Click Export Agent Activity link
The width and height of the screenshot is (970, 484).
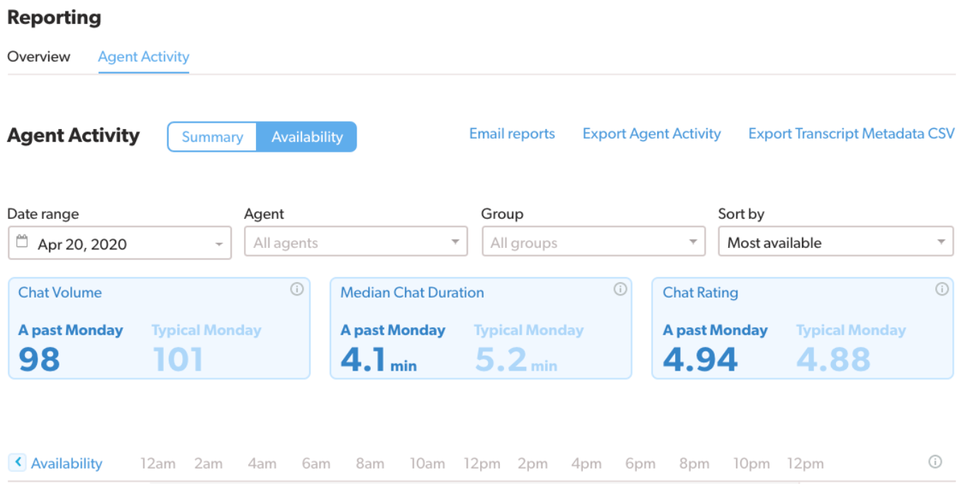tap(652, 133)
